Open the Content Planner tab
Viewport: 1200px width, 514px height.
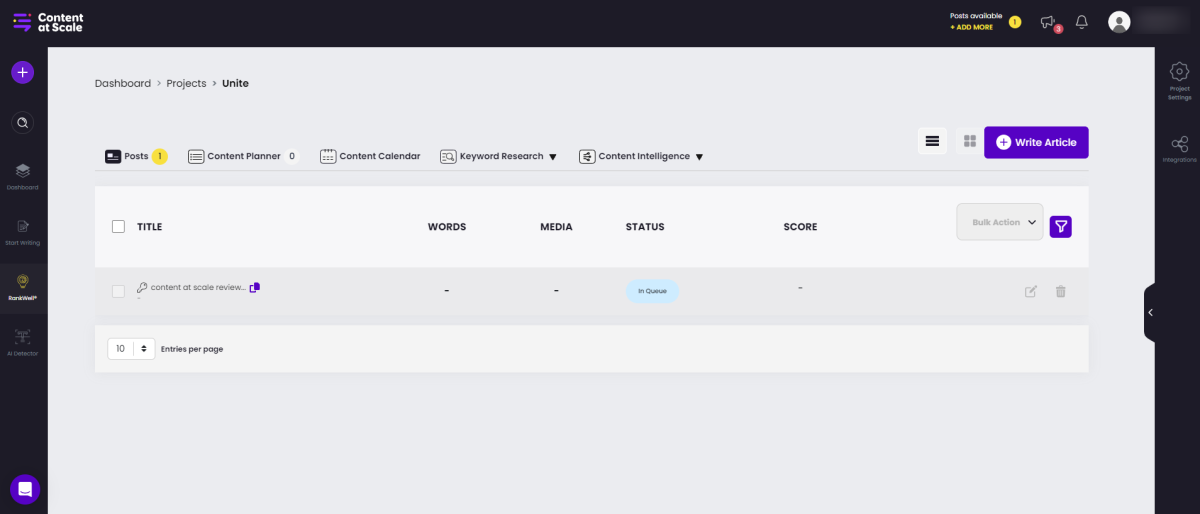[244, 156]
